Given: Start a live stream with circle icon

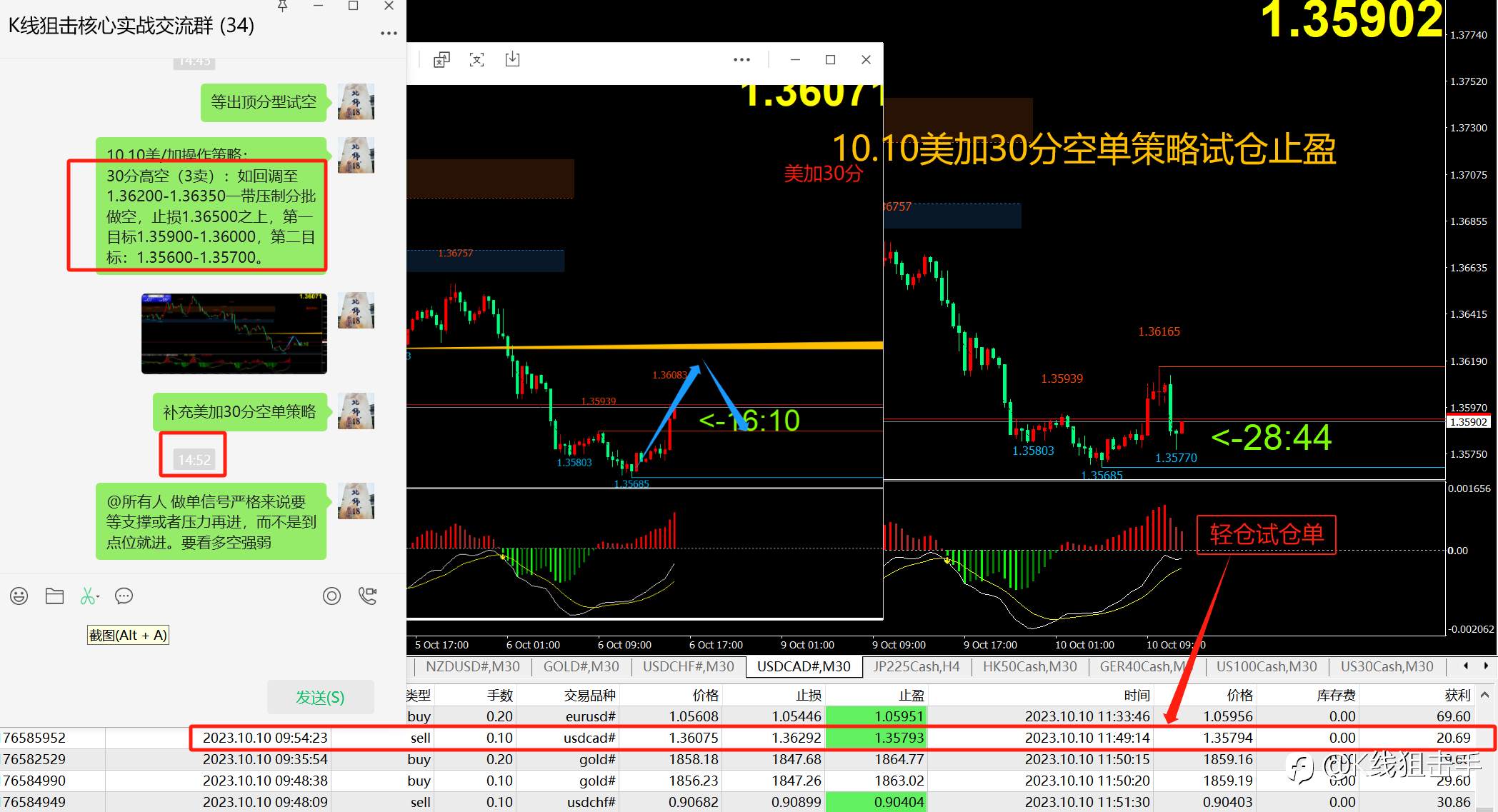Looking at the screenshot, I should (331, 596).
